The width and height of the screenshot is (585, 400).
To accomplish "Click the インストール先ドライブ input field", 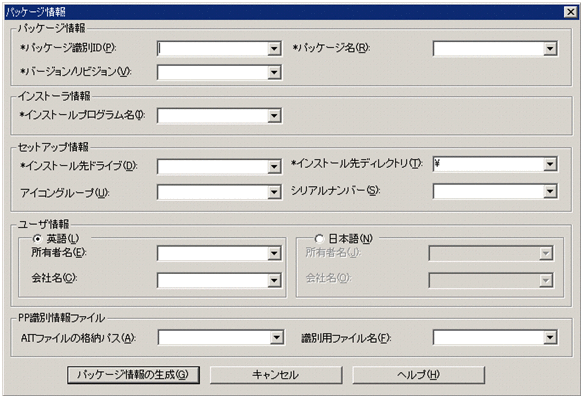I will click(x=213, y=166).
